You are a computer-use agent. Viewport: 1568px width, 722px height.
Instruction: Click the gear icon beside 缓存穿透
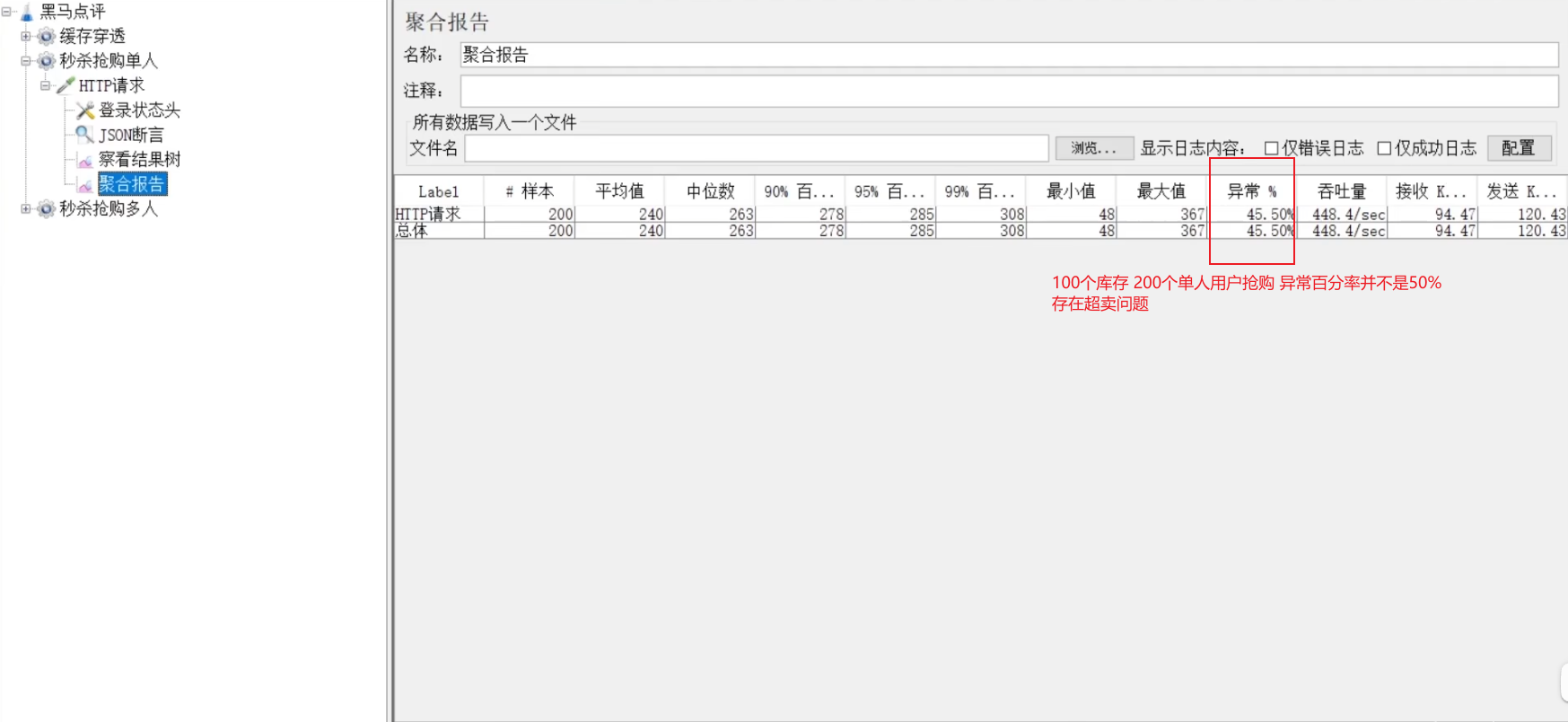47,36
